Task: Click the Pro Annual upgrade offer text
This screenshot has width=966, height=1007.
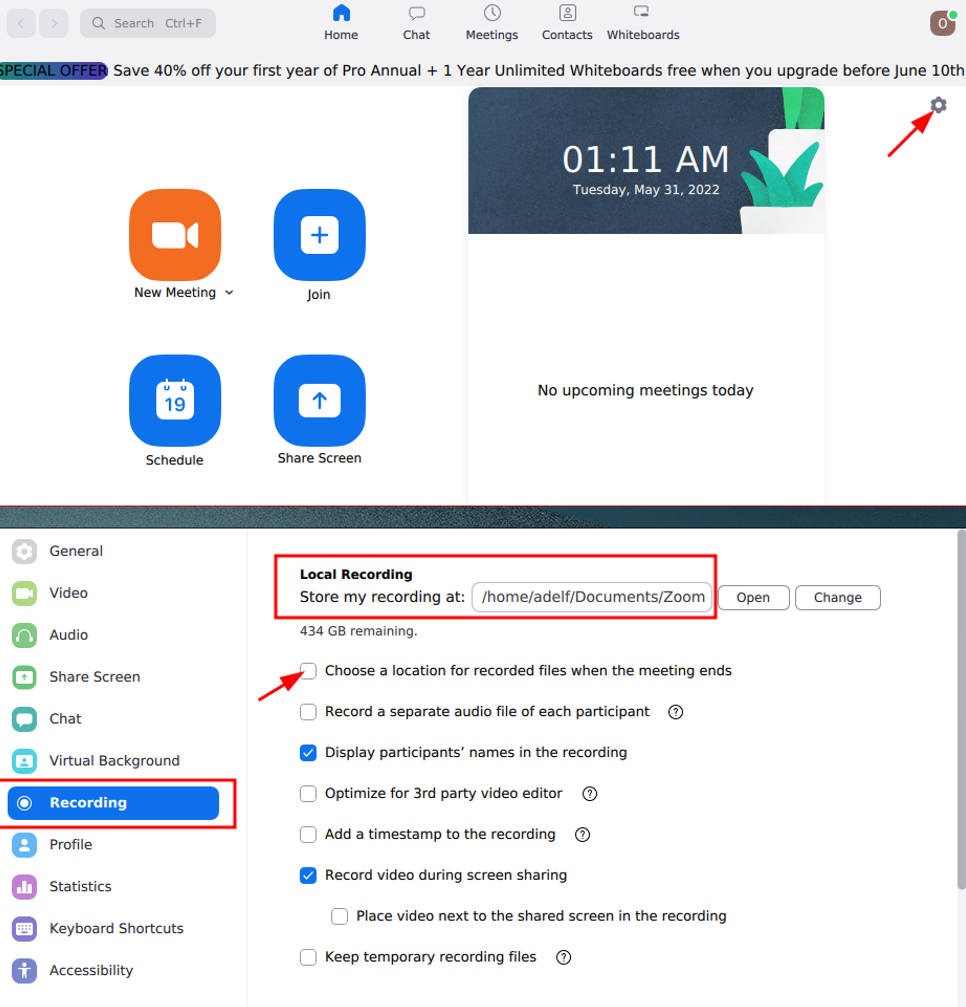Action: point(538,71)
